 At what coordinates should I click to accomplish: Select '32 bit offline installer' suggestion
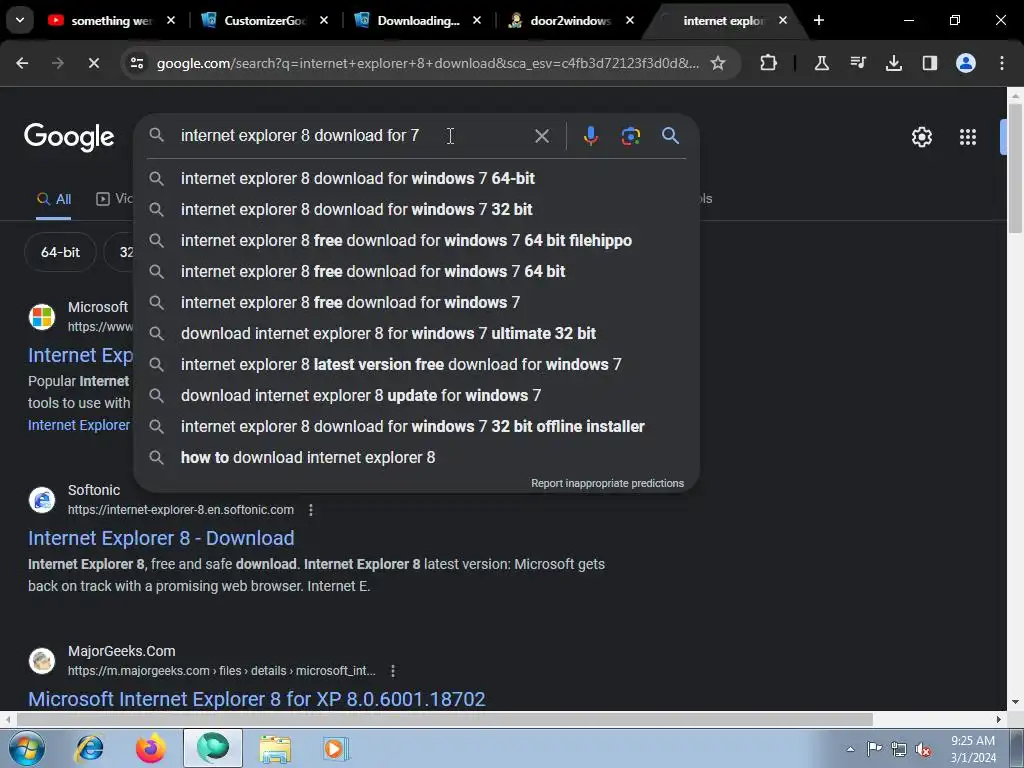[417, 426]
